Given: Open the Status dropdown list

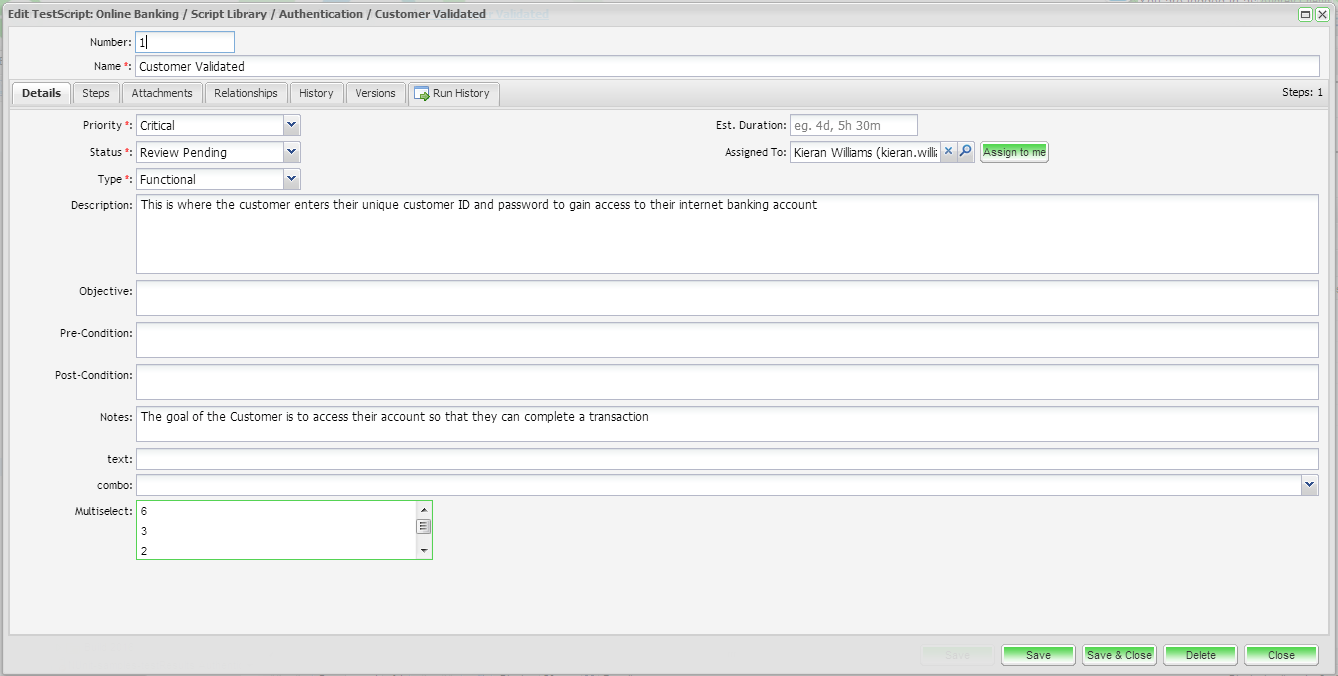Looking at the screenshot, I should pyautogui.click(x=291, y=152).
